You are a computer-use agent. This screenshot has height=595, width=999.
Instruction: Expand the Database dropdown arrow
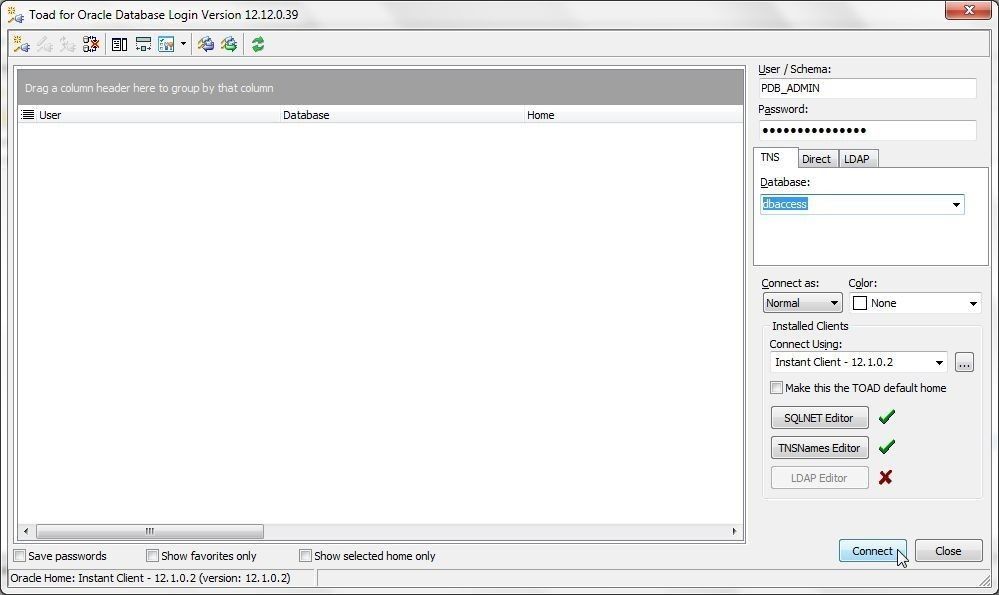point(956,204)
